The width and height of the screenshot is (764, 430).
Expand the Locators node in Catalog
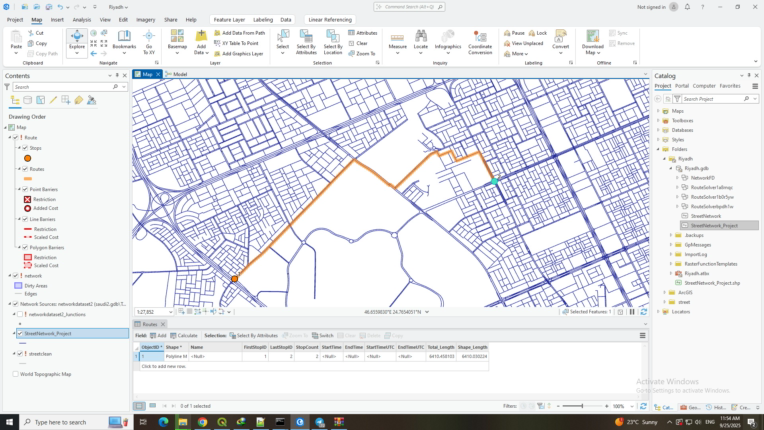[658, 312]
